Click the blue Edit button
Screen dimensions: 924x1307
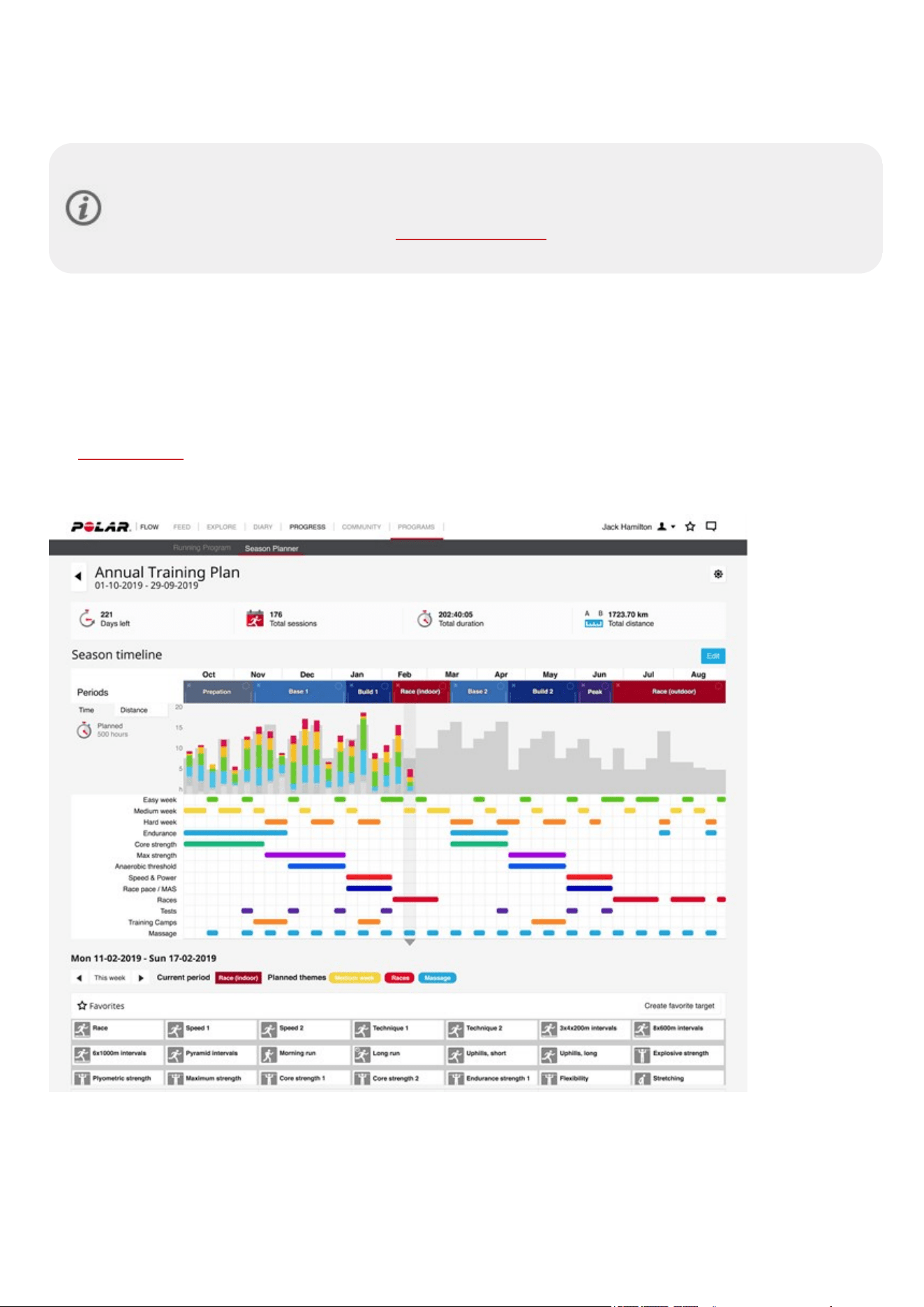(713, 656)
